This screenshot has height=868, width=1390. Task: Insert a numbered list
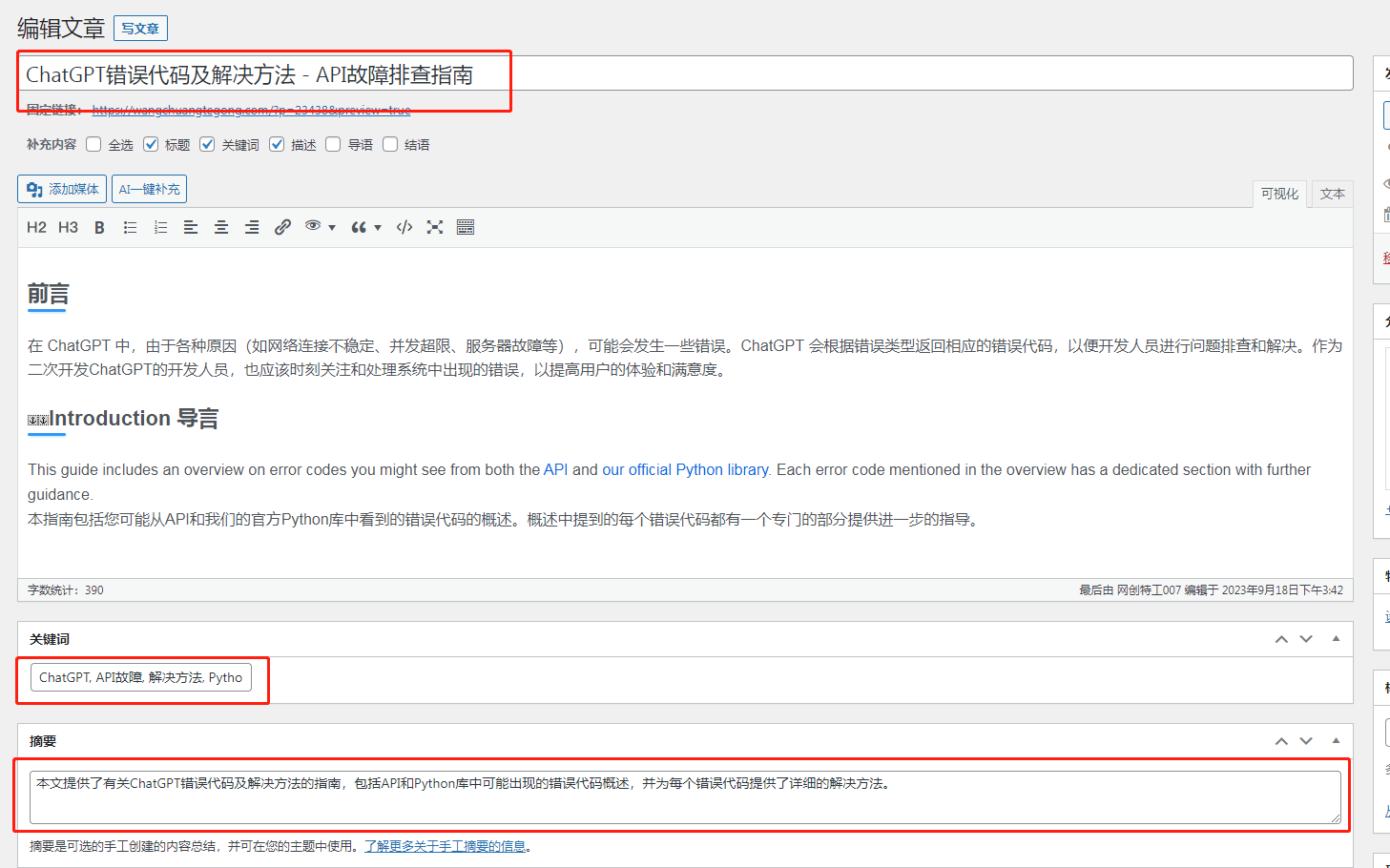click(160, 227)
